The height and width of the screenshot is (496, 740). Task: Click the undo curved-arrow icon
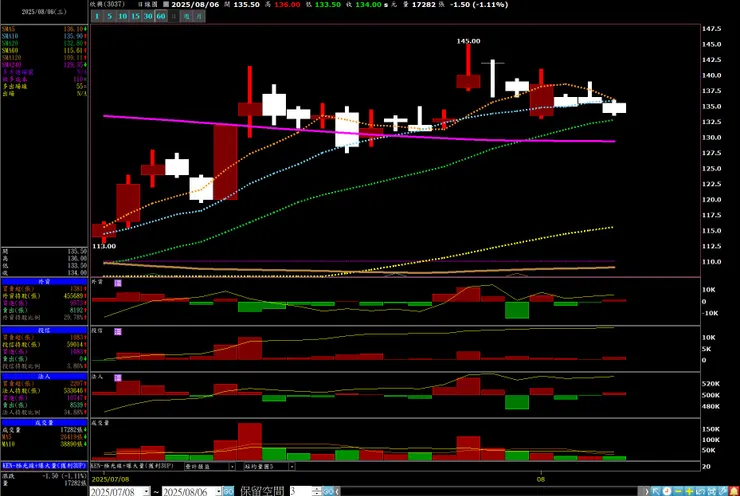coord(700,491)
